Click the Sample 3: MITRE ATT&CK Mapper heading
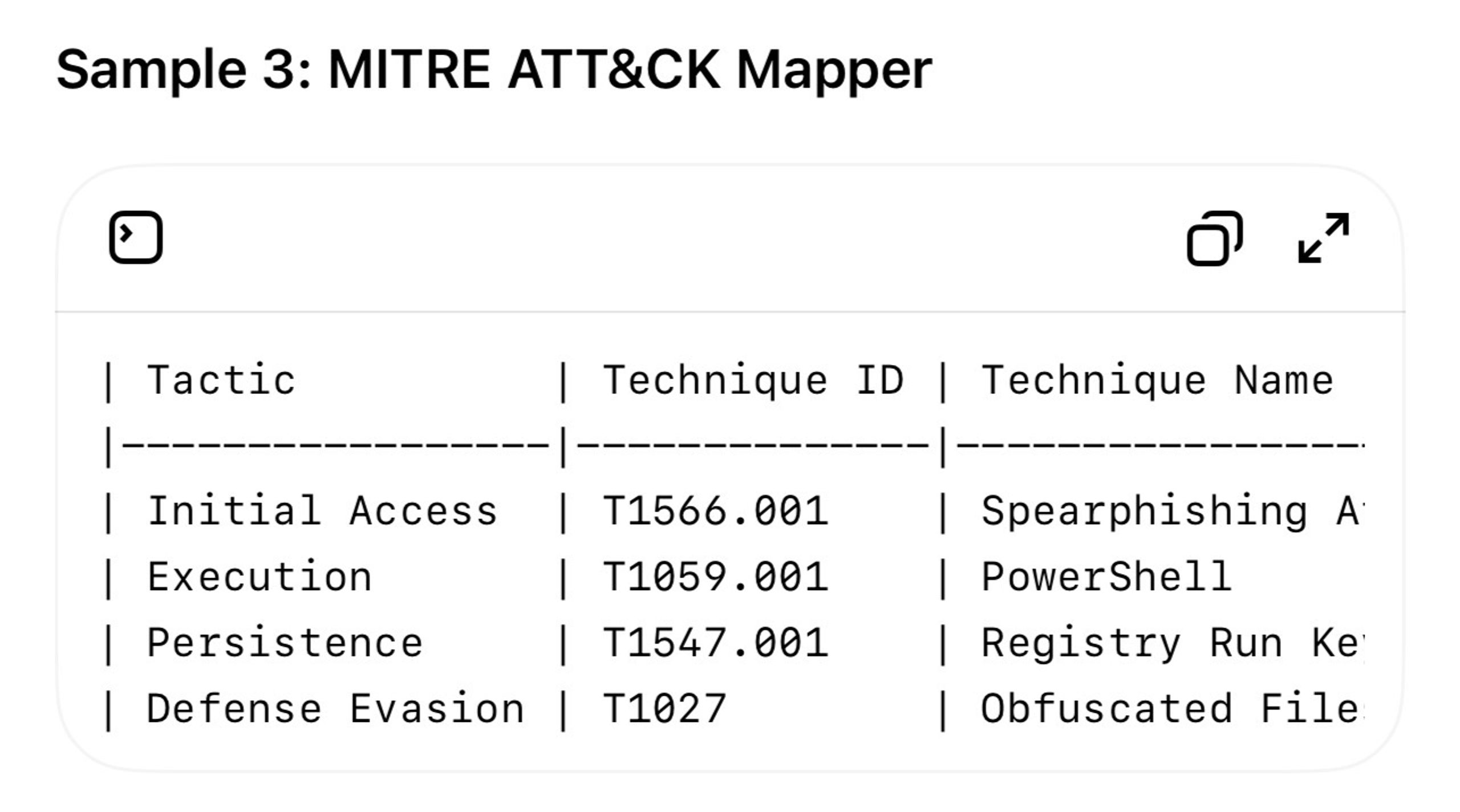This screenshot has width=1460, height=812. (494, 70)
